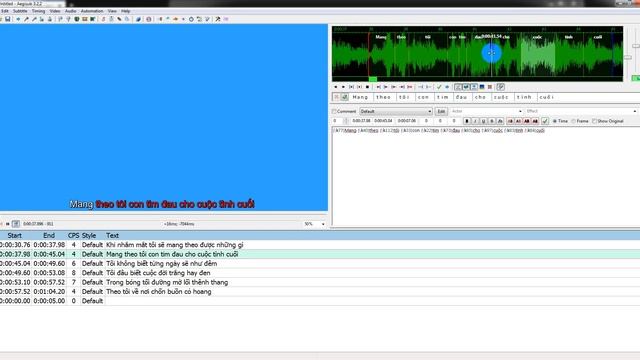Select row 'Tôi không biết từng ngày sẽ như đêm'
The height and width of the screenshot is (360, 640).
tap(320, 264)
